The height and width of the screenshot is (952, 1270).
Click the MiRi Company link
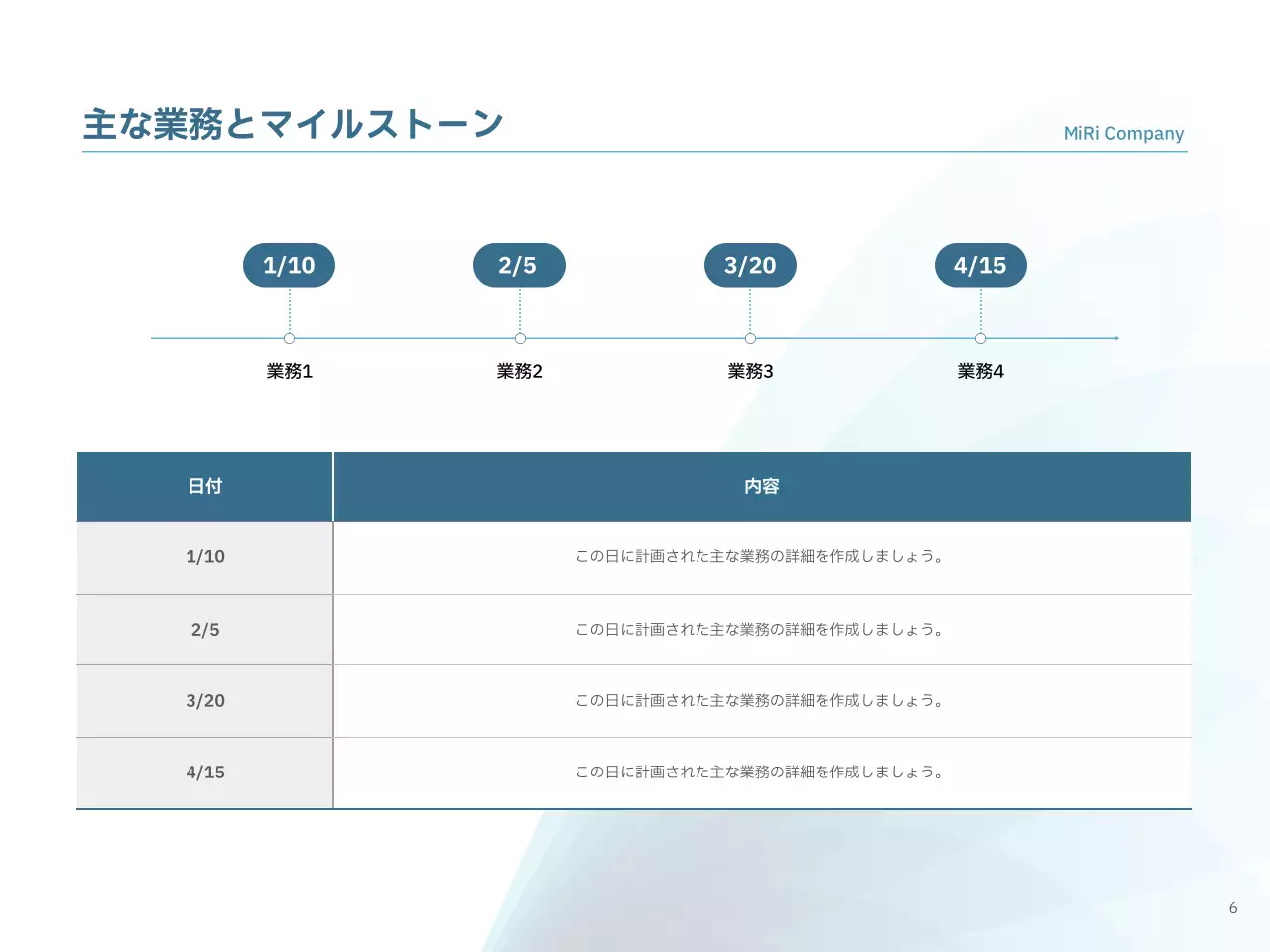pyautogui.click(x=1122, y=133)
